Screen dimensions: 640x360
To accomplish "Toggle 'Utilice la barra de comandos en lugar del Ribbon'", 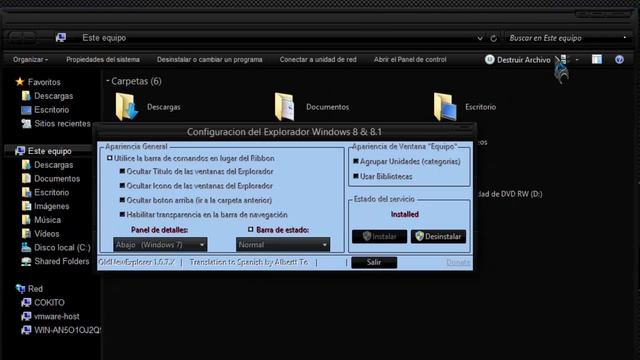I will pyautogui.click(x=109, y=158).
